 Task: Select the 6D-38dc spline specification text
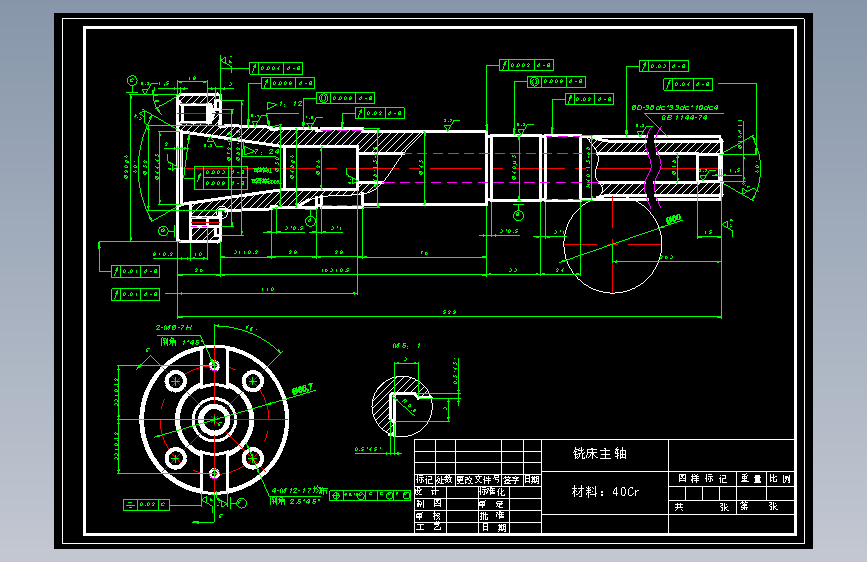point(675,107)
